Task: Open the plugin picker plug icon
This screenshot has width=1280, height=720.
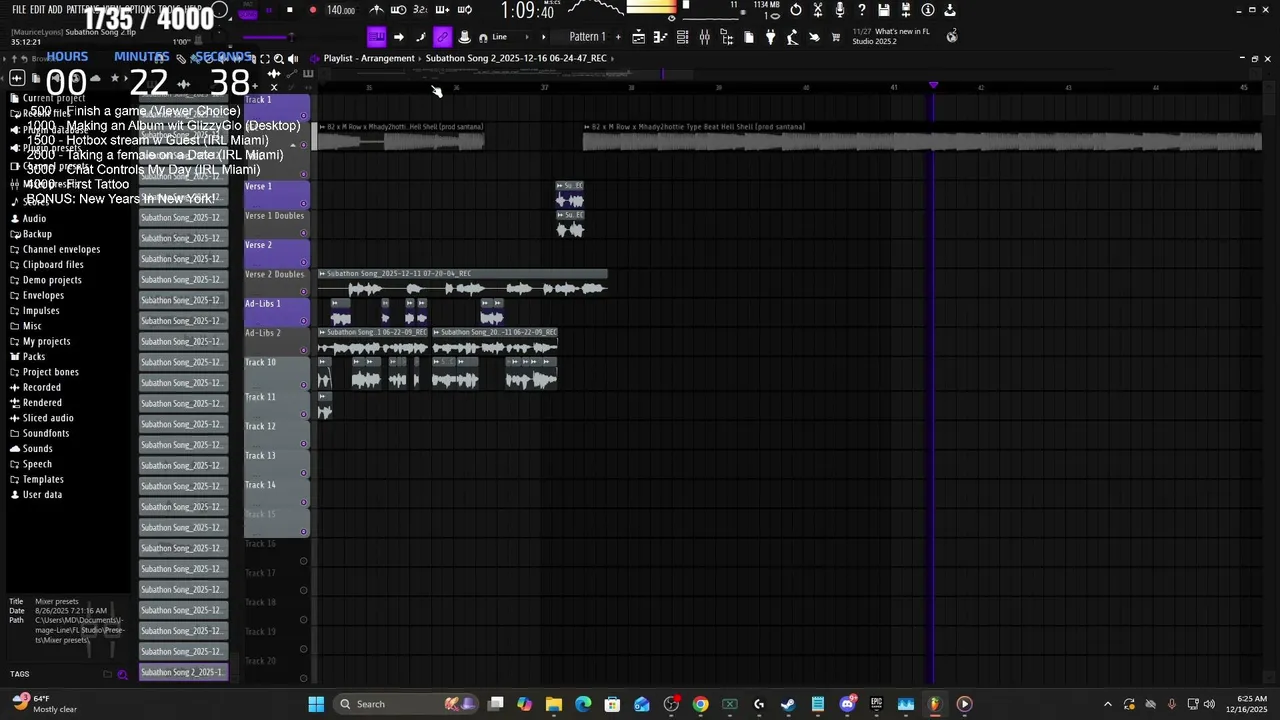Action: [770, 37]
